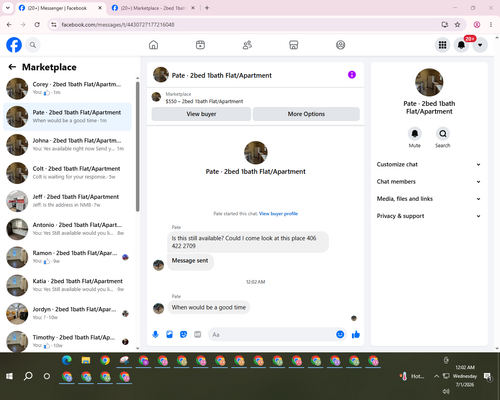Open the Chrome three-dot menu
Screen dimensions: 500x400
[491, 25]
